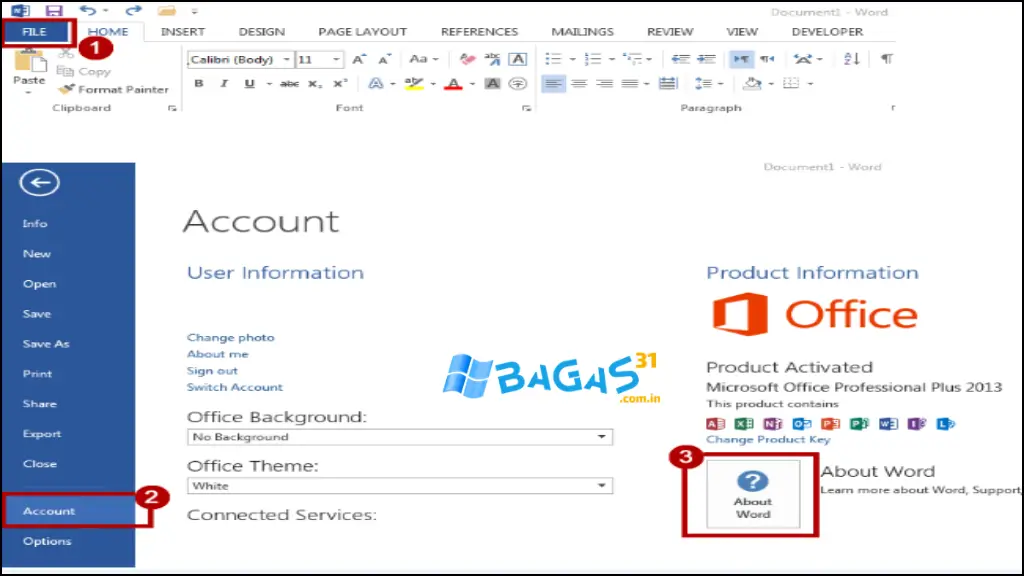Apply center paragraph alignment
Viewport: 1024px width, 576px height.
578,82
